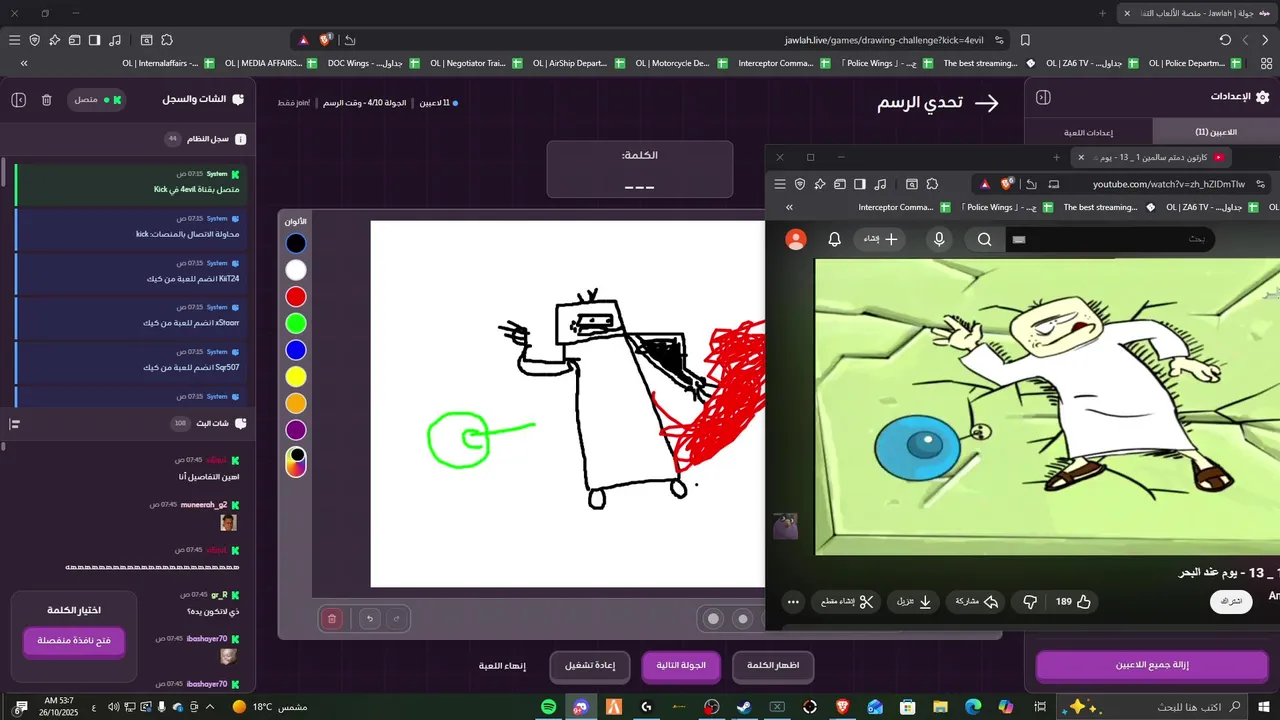This screenshot has height=720, width=1280.
Task: Open Interceptor Comma... bookmark in YouTube window
Action: tap(904, 207)
